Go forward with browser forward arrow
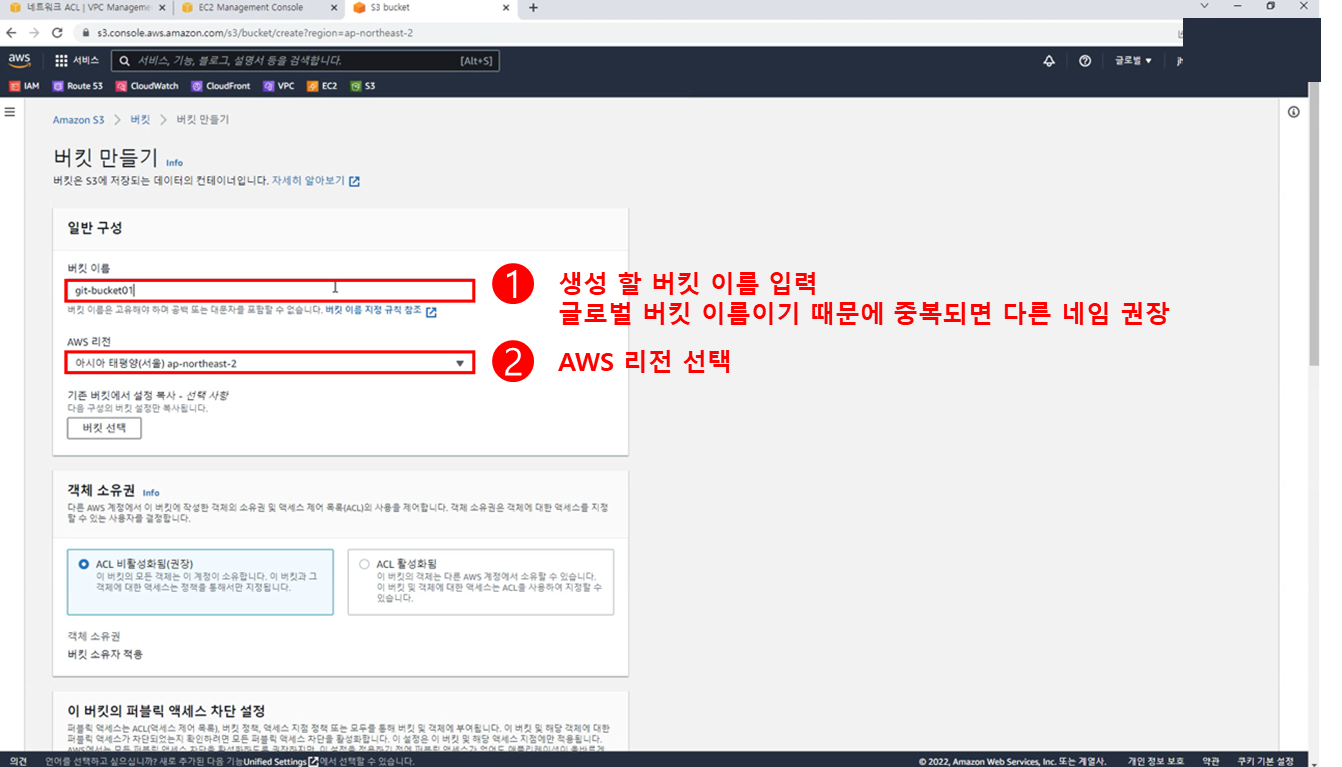 (34, 33)
